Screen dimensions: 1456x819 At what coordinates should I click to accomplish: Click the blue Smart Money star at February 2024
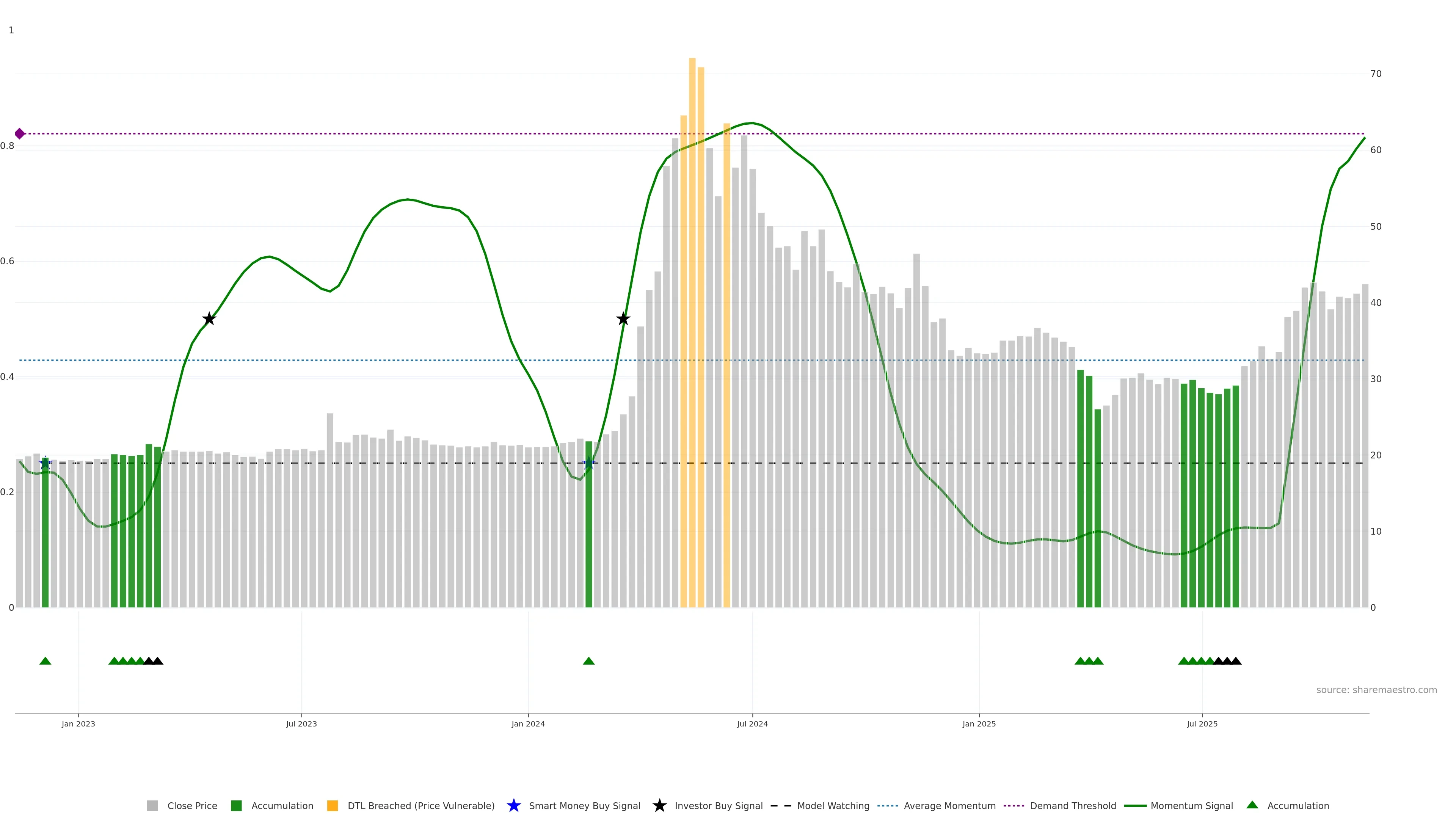point(589,463)
